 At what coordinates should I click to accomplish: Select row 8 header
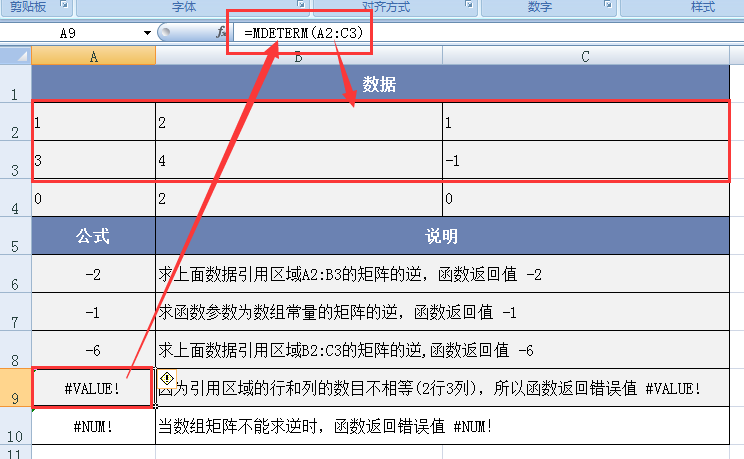click(16, 350)
